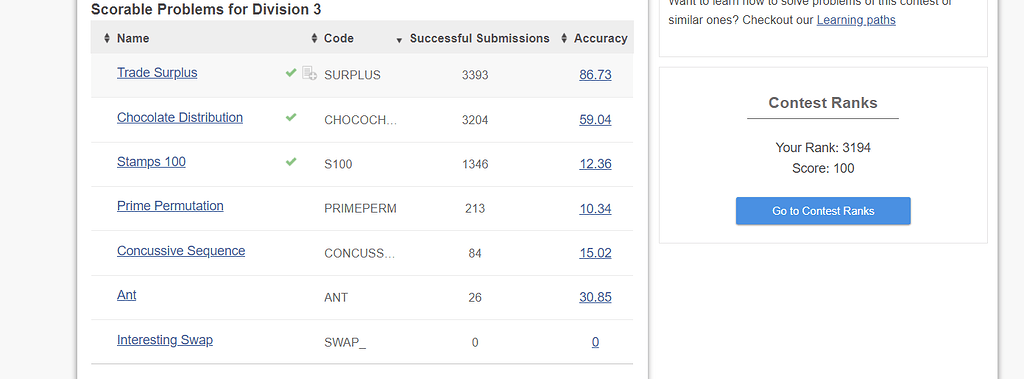Click the green checkmark beside Chocolate Distribution
The image size is (1024, 379).
click(291, 117)
